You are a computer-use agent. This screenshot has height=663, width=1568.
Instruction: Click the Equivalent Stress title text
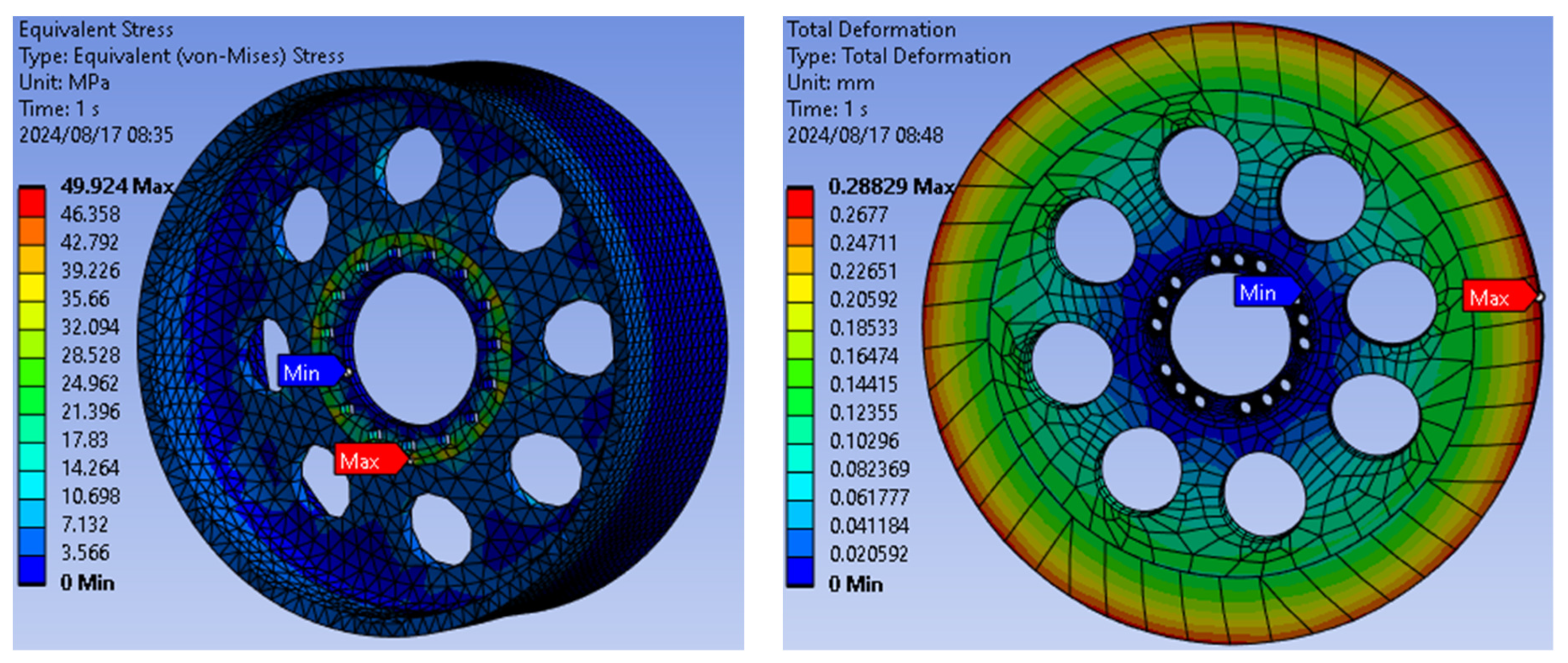pyautogui.click(x=96, y=29)
